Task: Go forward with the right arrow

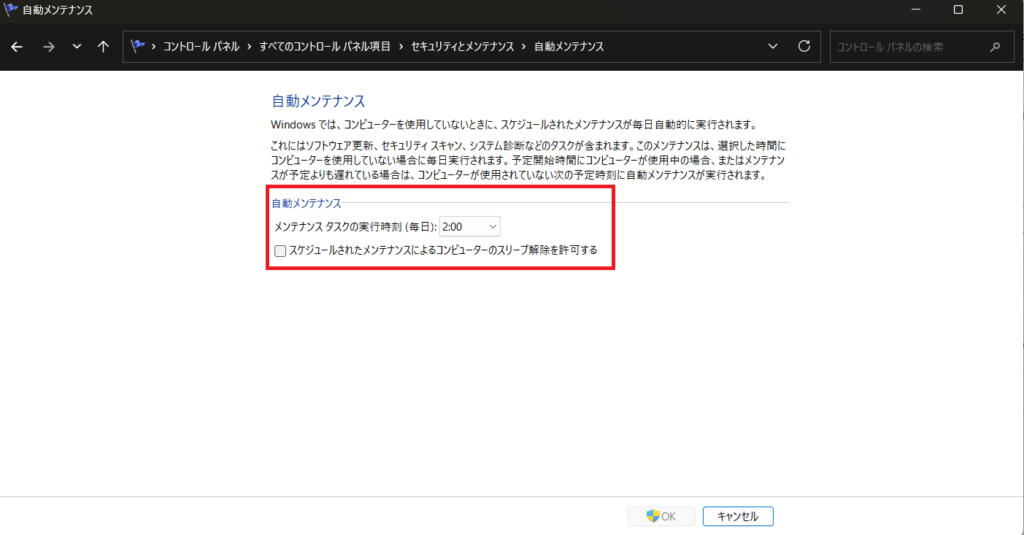Action: pyautogui.click(x=48, y=47)
